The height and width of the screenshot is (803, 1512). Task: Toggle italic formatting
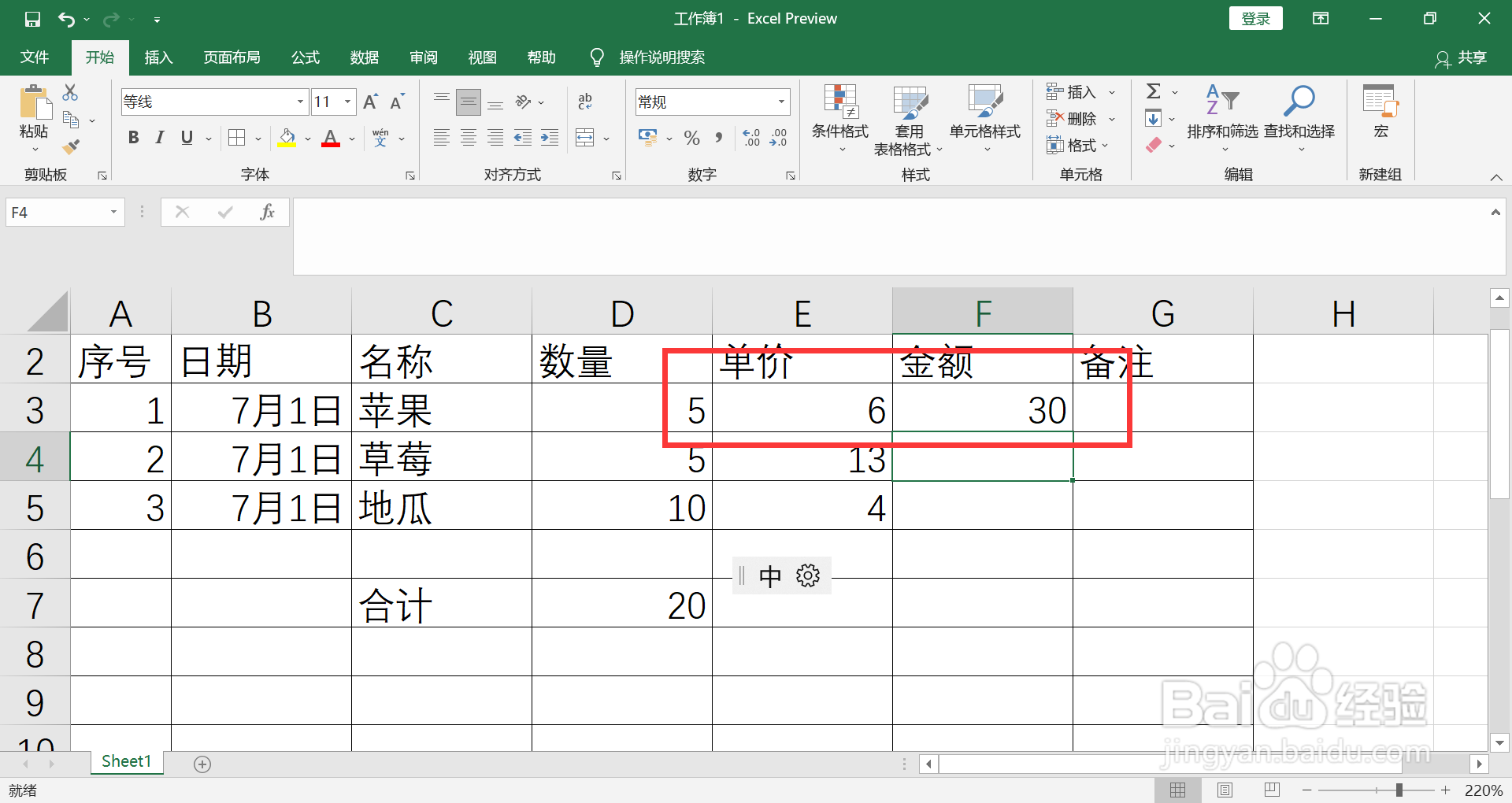(159, 137)
